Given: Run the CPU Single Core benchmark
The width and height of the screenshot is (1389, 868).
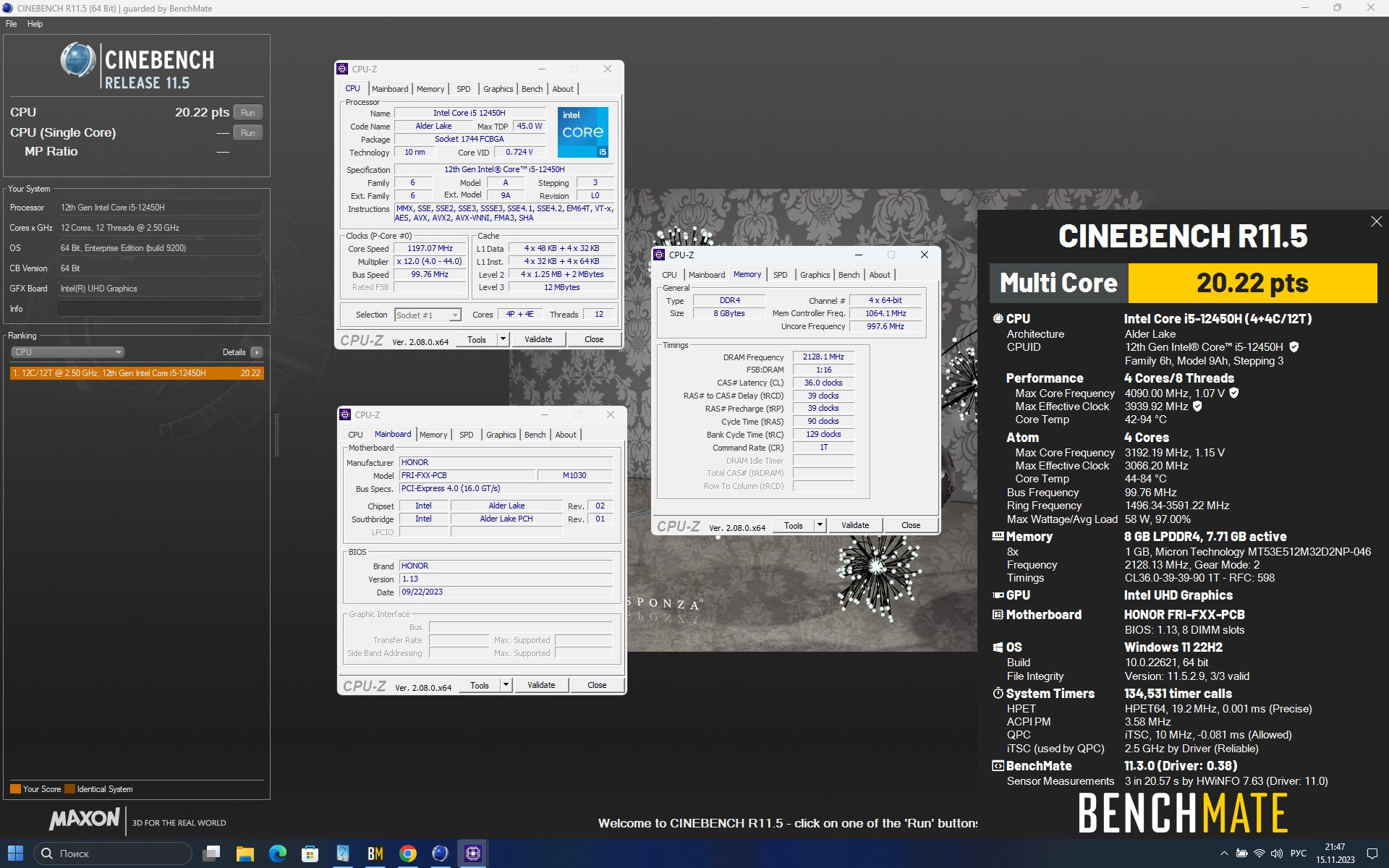Looking at the screenshot, I should tap(248, 133).
